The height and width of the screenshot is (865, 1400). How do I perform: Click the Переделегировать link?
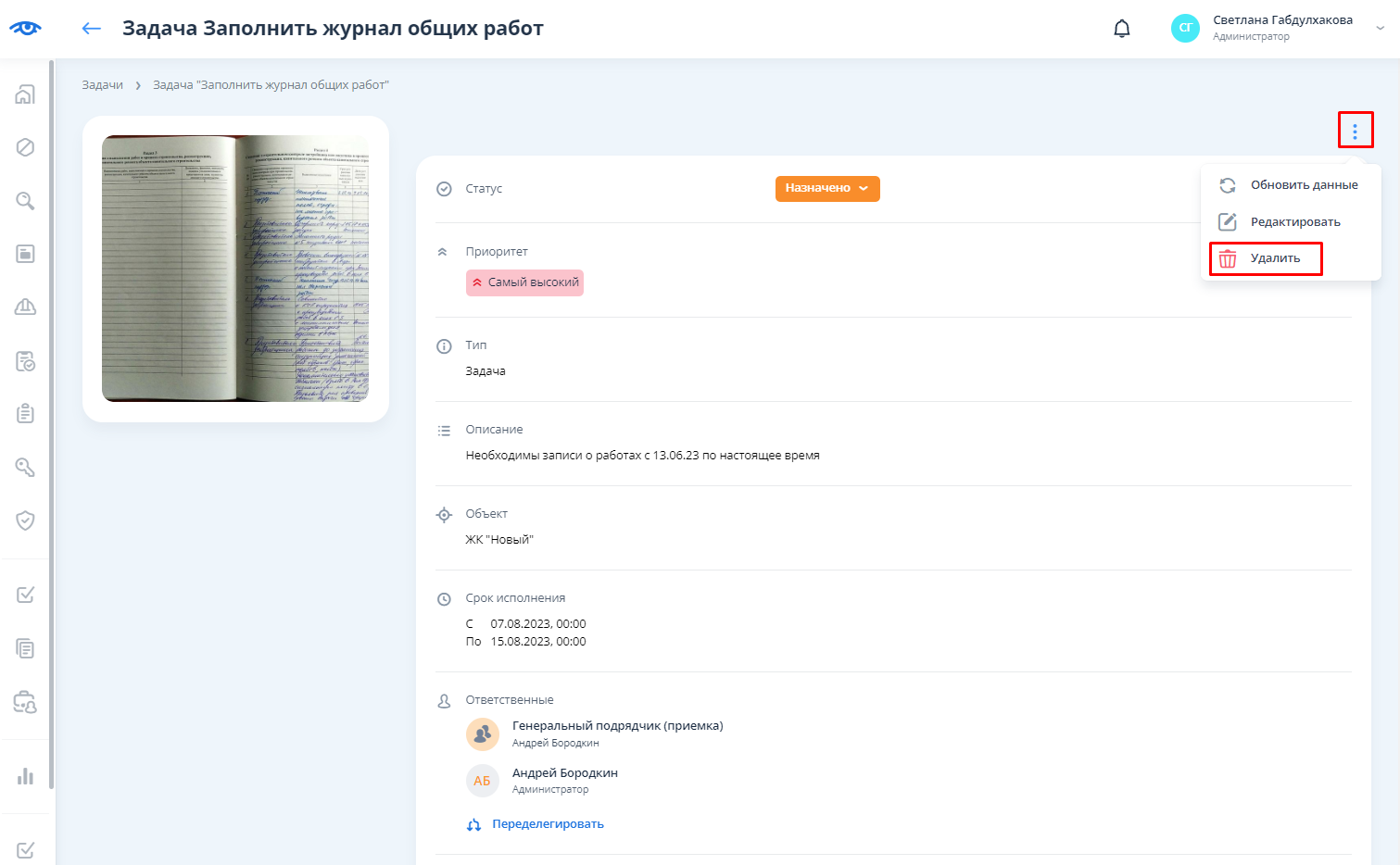tap(547, 824)
